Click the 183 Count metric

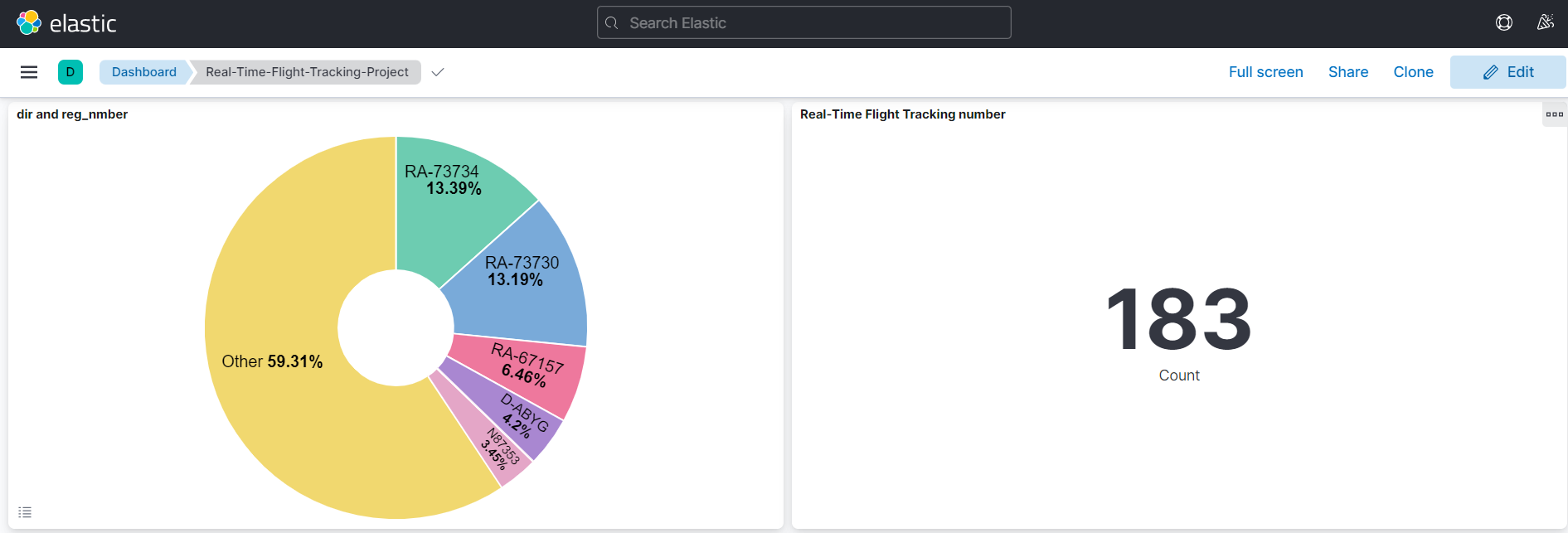[x=1178, y=321]
